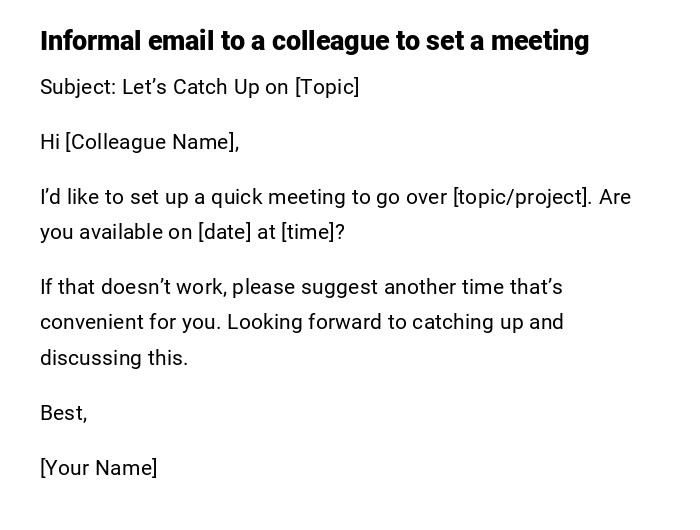Click the "Best," sign-off line
Viewport: 700px width, 530px height.
[x=63, y=413]
